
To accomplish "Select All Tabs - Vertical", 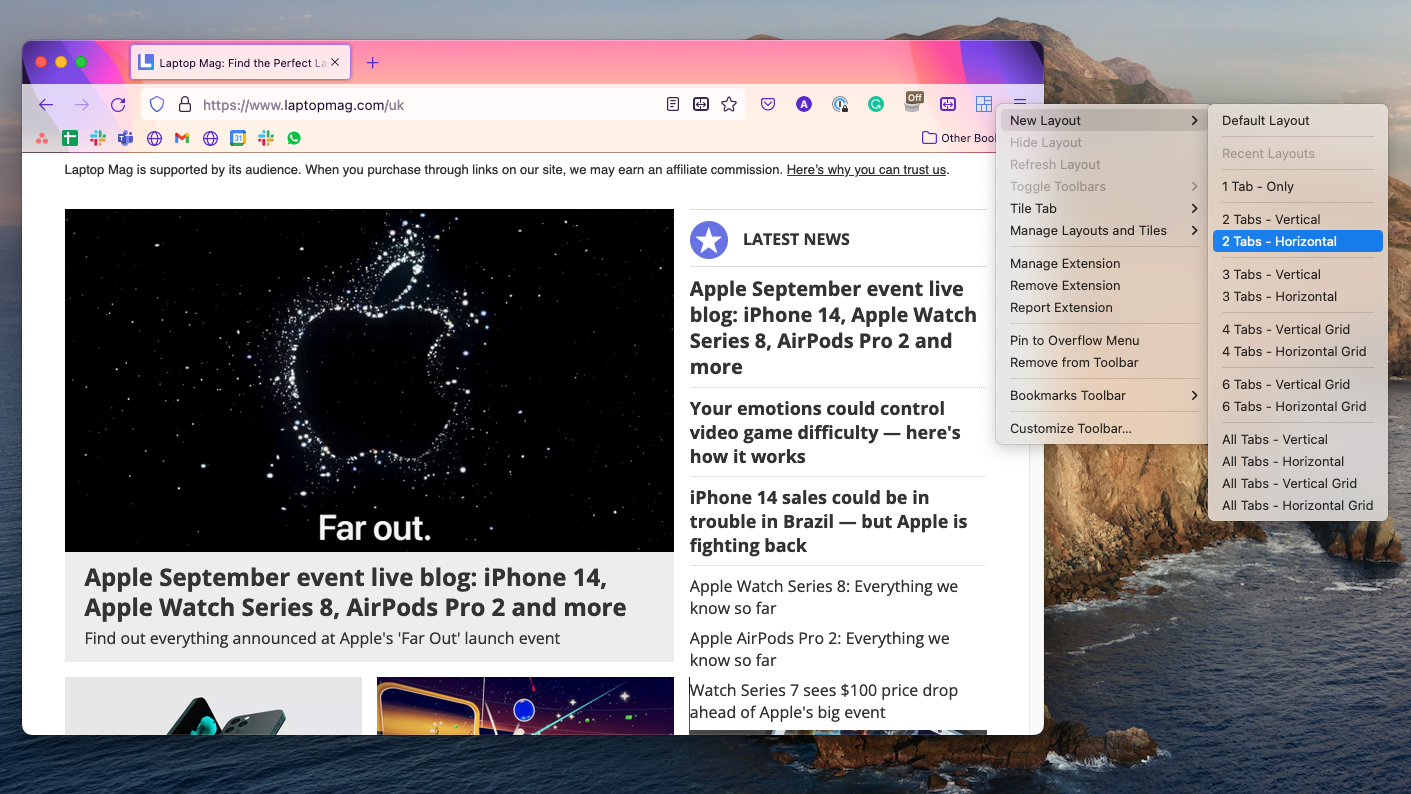I will [x=1297, y=440].
